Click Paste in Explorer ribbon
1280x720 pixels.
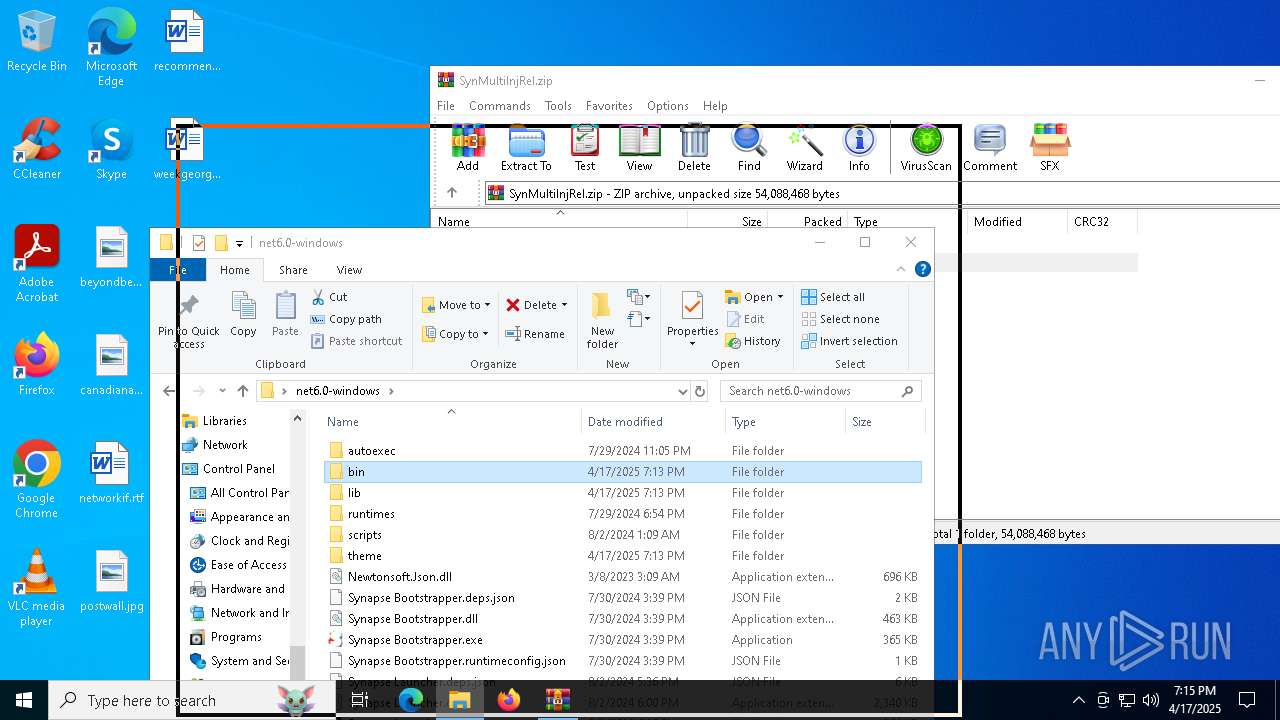[285, 315]
